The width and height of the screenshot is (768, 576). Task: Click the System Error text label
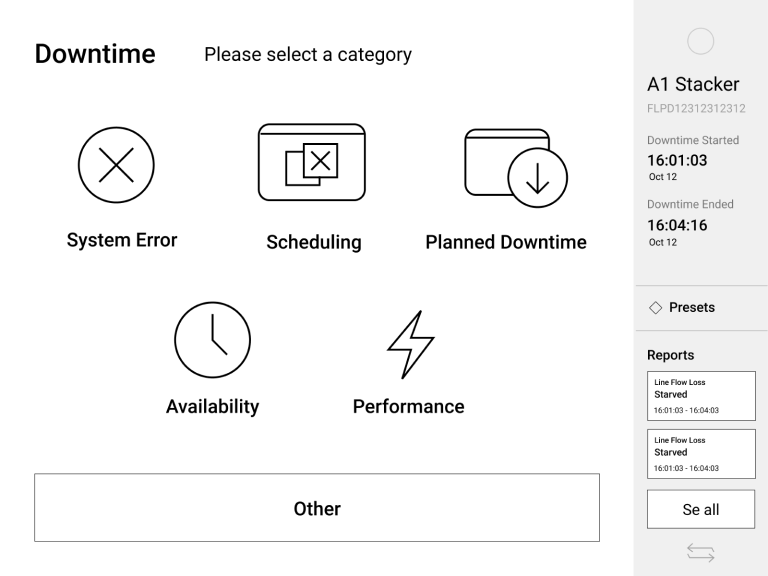(122, 240)
